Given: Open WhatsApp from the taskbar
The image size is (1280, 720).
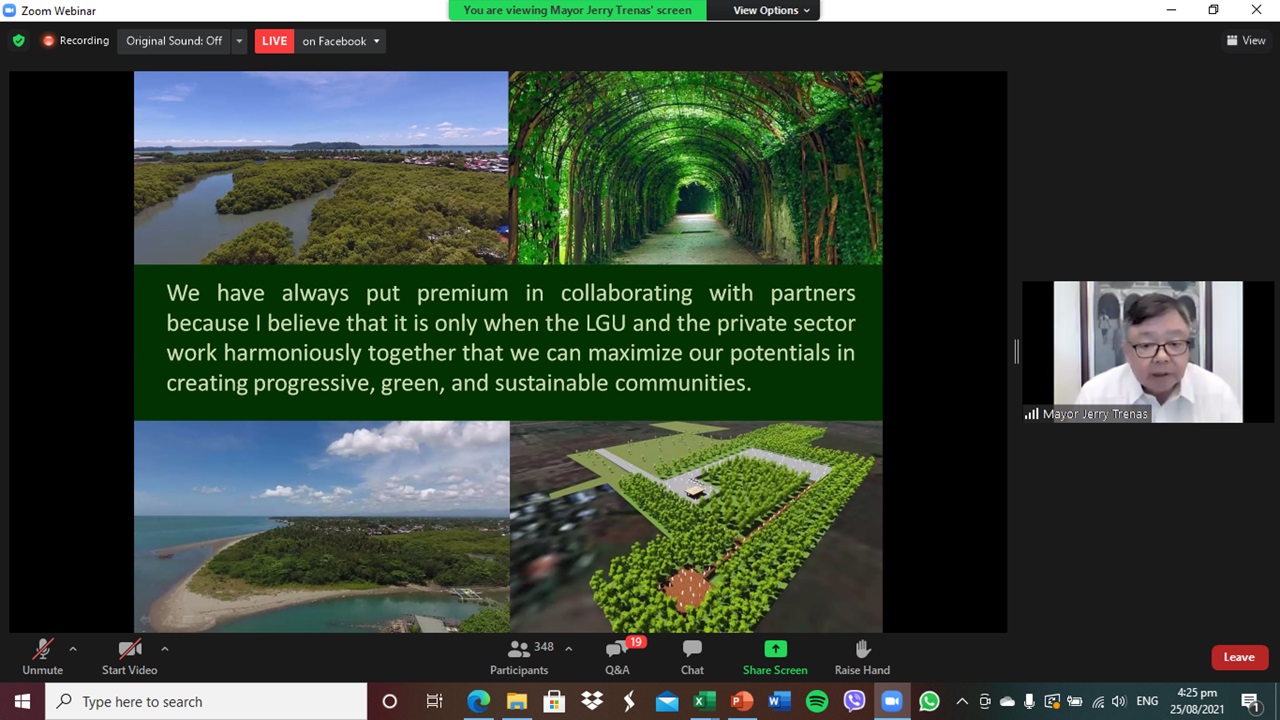Looking at the screenshot, I should coord(929,701).
